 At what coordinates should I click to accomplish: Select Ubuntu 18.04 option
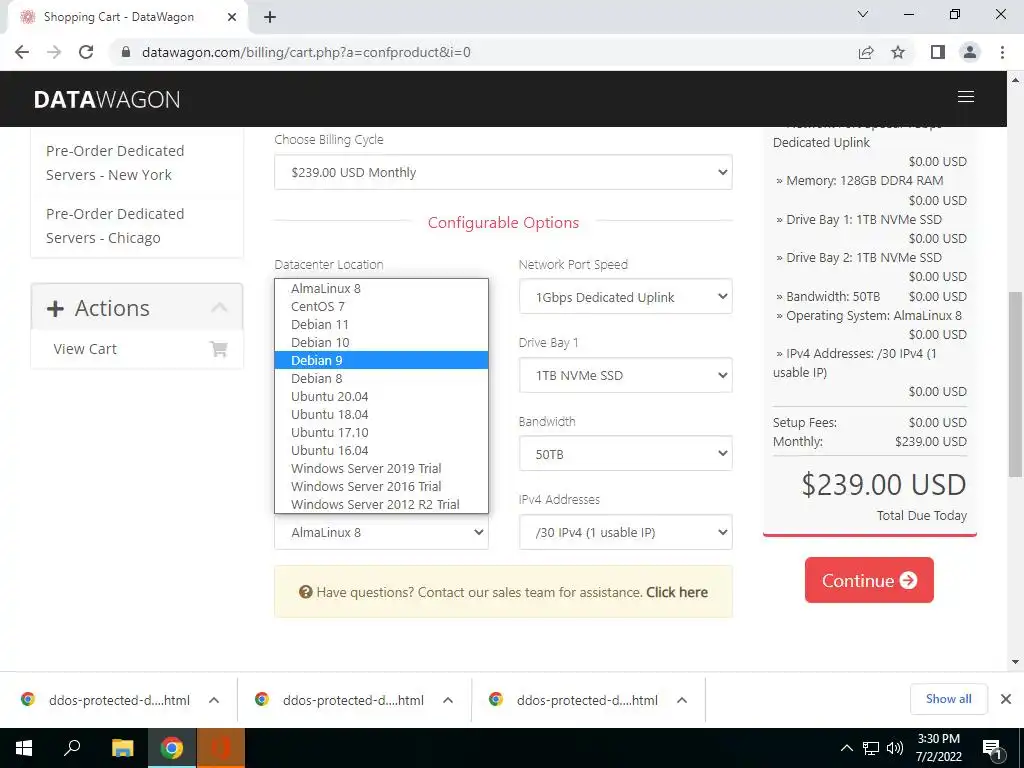tap(381, 414)
